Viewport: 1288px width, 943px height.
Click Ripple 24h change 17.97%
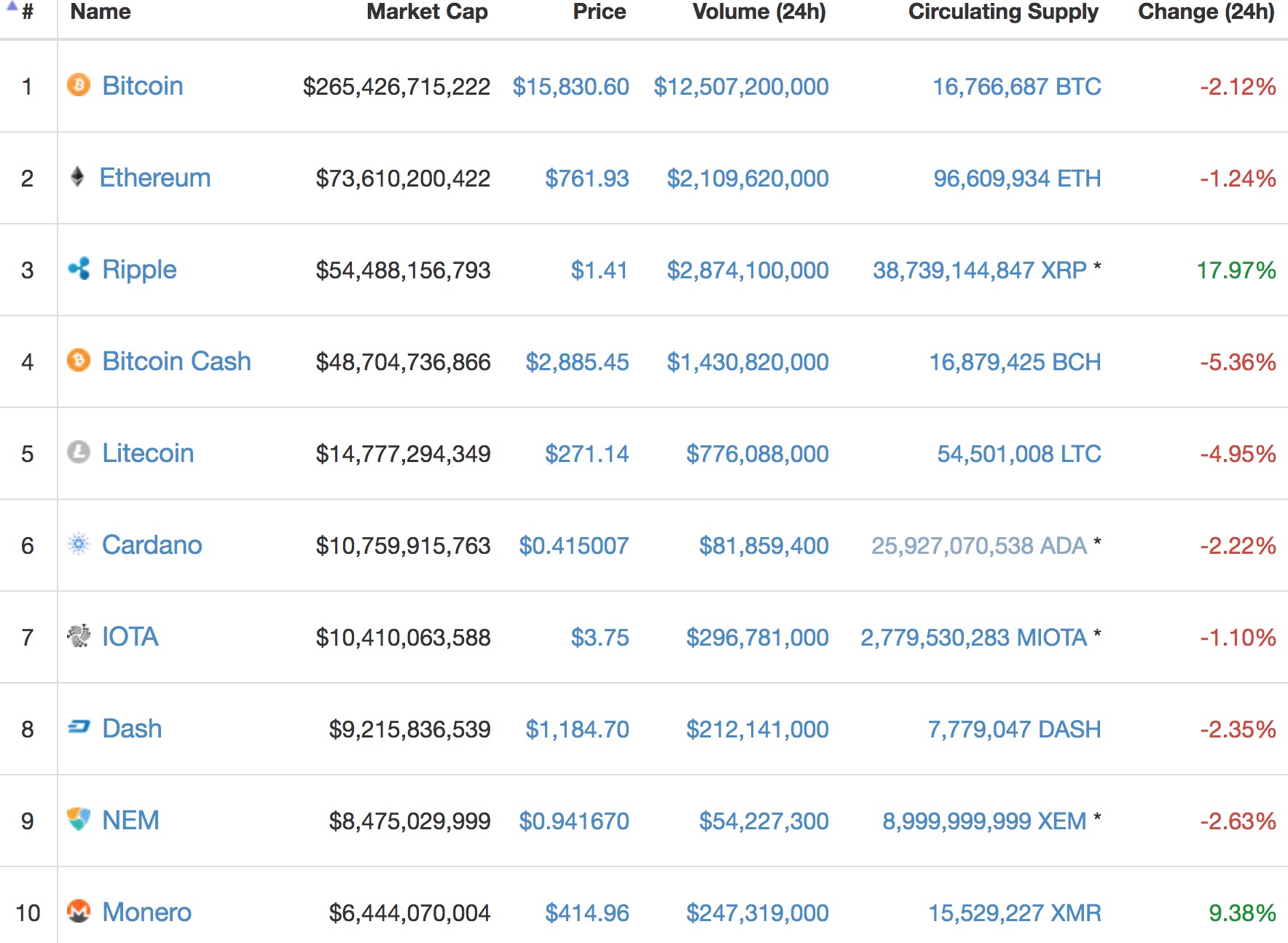click(x=1236, y=270)
